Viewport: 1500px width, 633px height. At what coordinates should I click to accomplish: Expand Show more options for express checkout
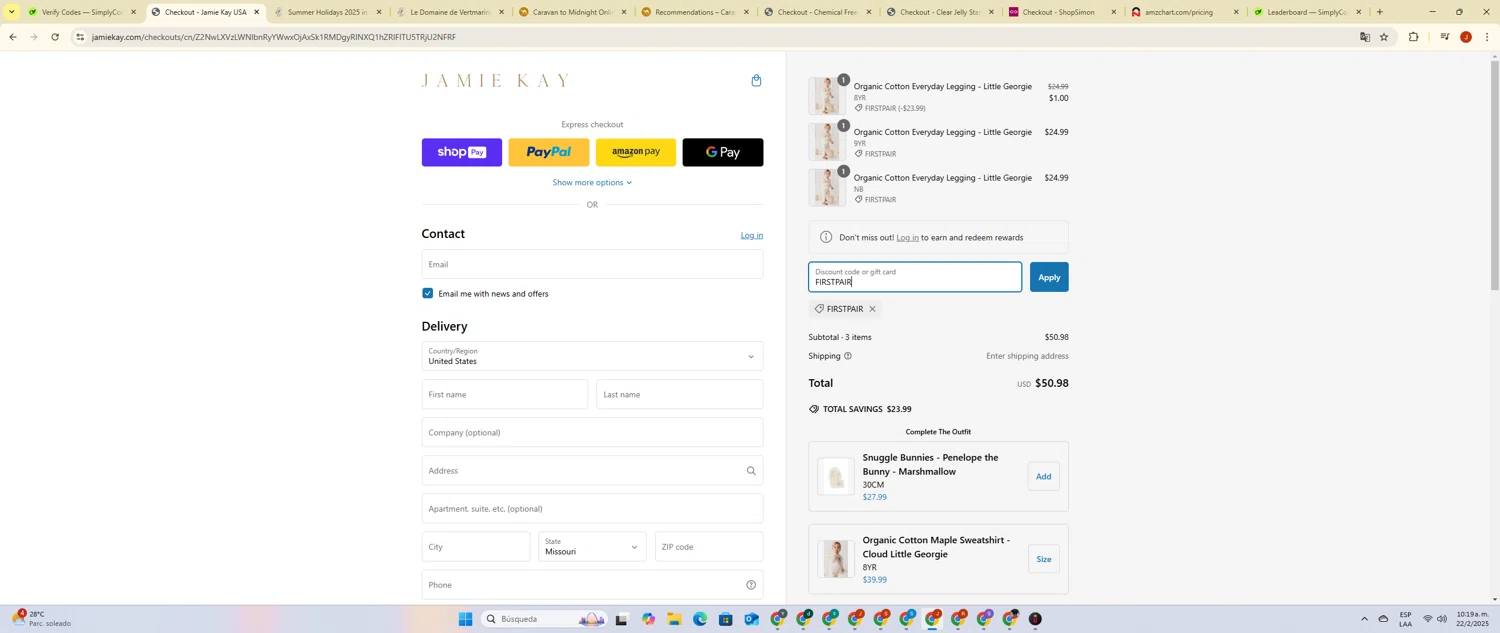click(x=592, y=183)
